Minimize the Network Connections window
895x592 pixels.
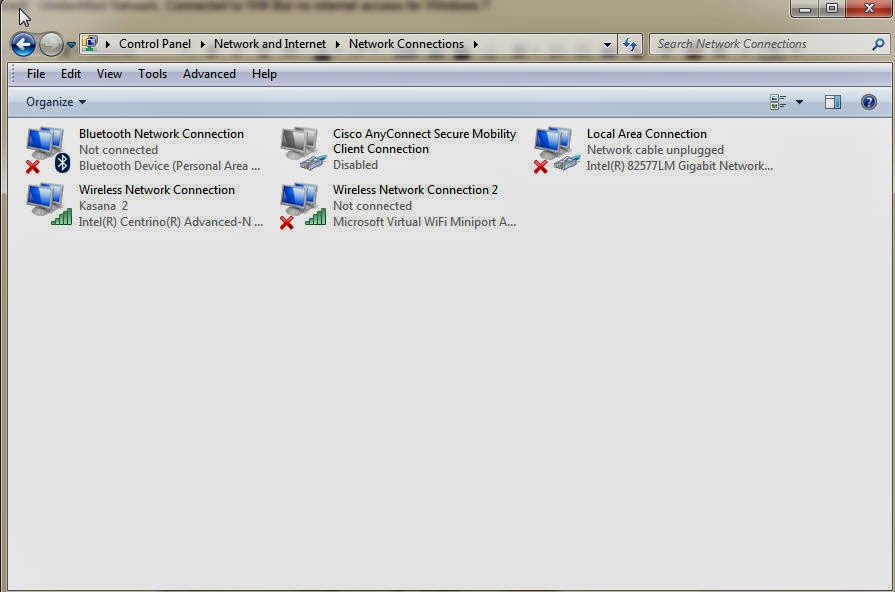[805, 9]
